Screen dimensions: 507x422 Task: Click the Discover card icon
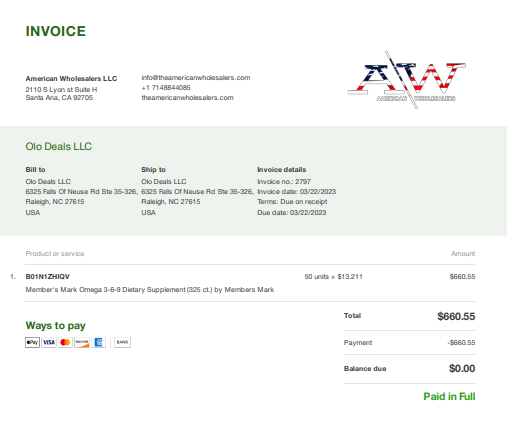[x=82, y=342]
